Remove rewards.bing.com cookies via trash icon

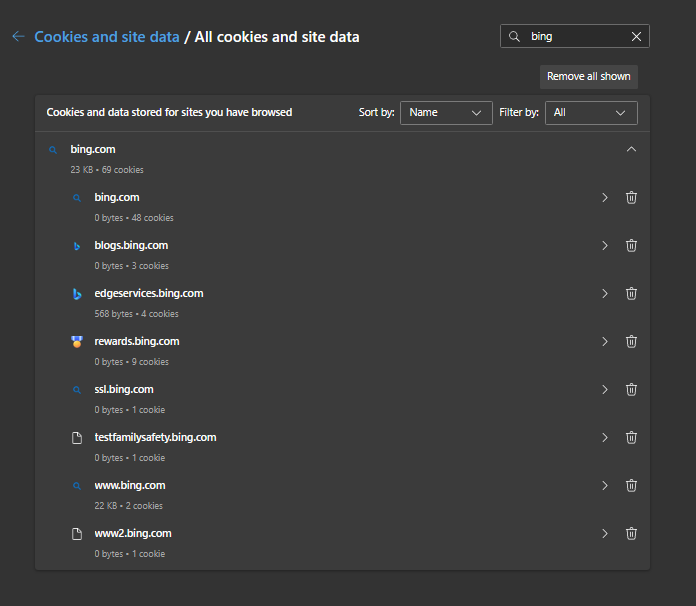(631, 342)
